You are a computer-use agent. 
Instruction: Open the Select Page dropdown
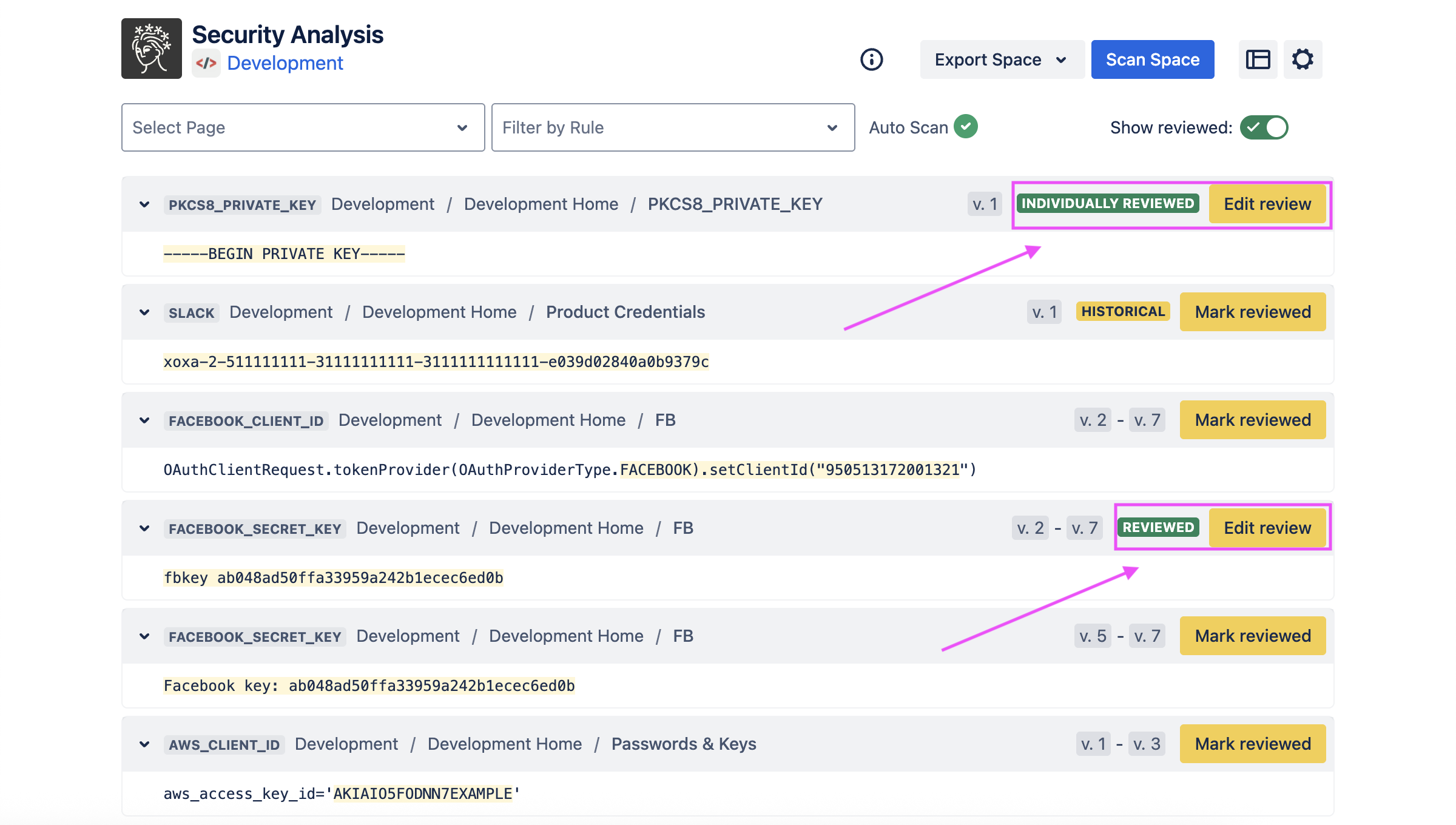pos(303,127)
